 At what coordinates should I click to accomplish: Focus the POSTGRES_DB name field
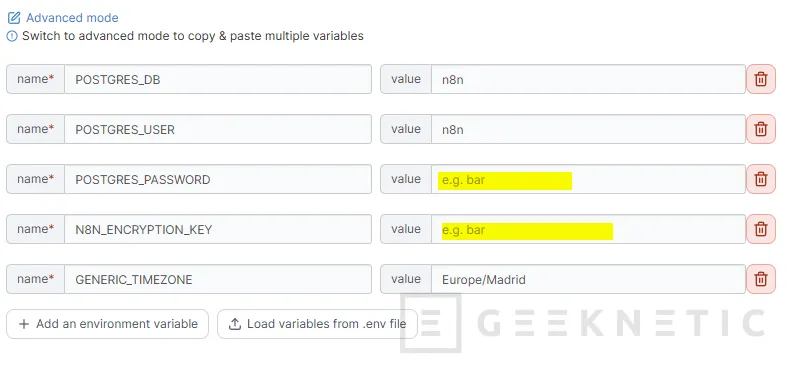point(218,79)
